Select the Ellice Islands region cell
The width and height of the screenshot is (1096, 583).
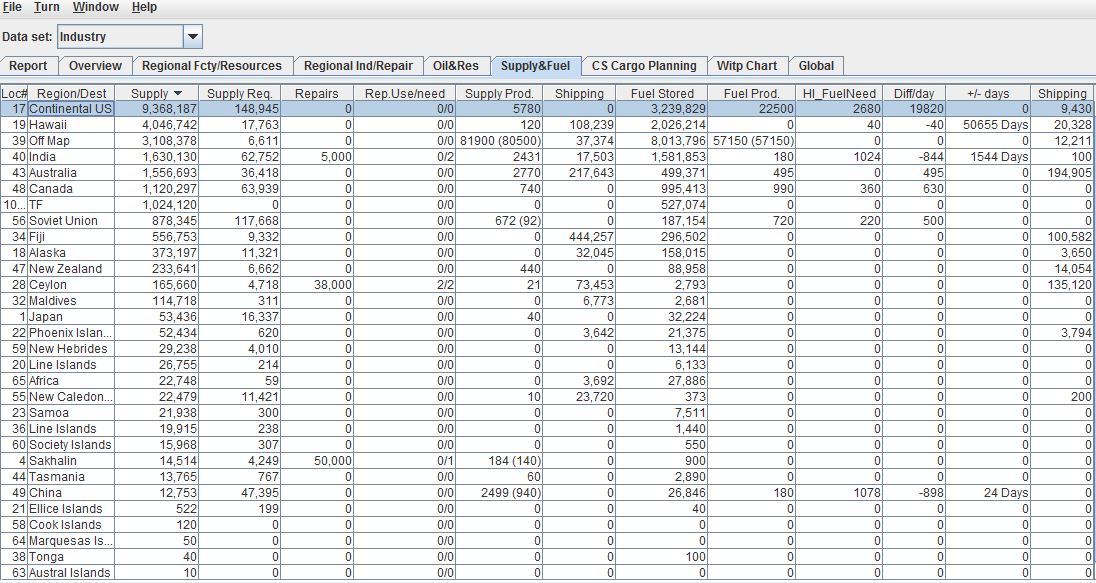point(71,509)
